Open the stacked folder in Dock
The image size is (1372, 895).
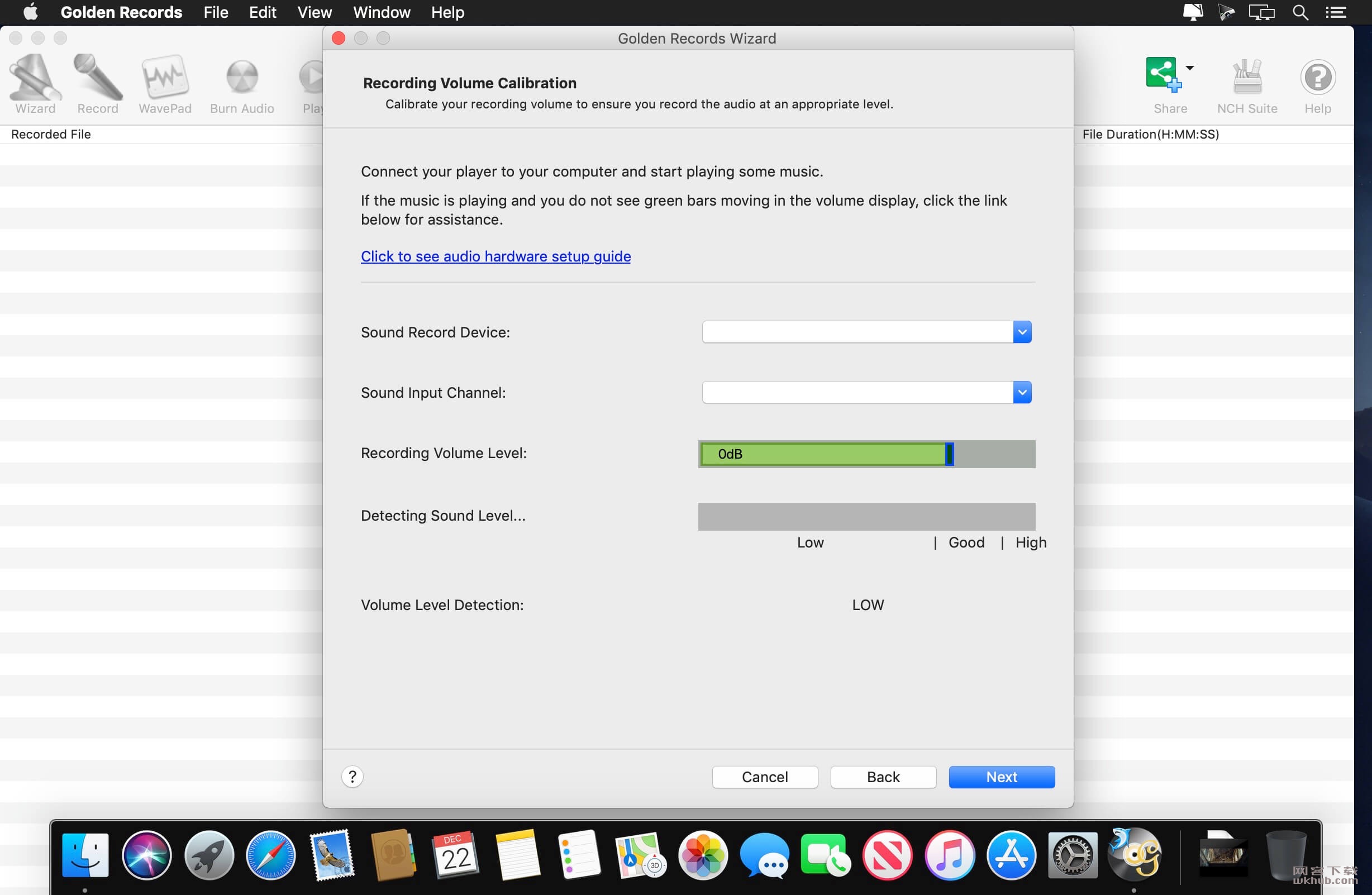[1223, 855]
